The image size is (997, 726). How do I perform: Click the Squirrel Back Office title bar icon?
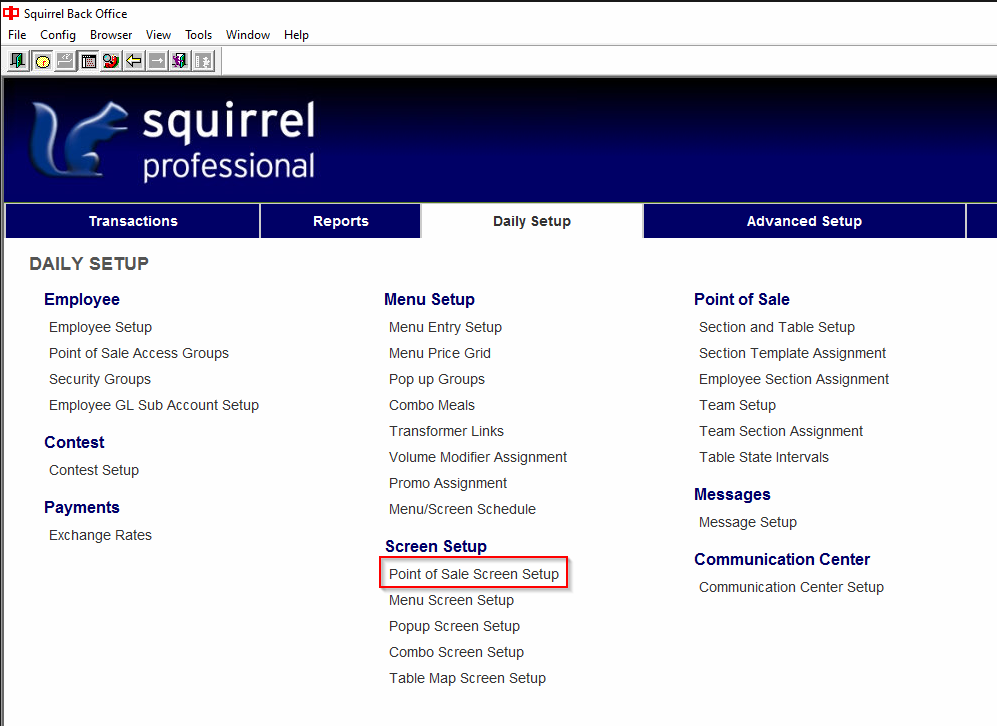11,13
